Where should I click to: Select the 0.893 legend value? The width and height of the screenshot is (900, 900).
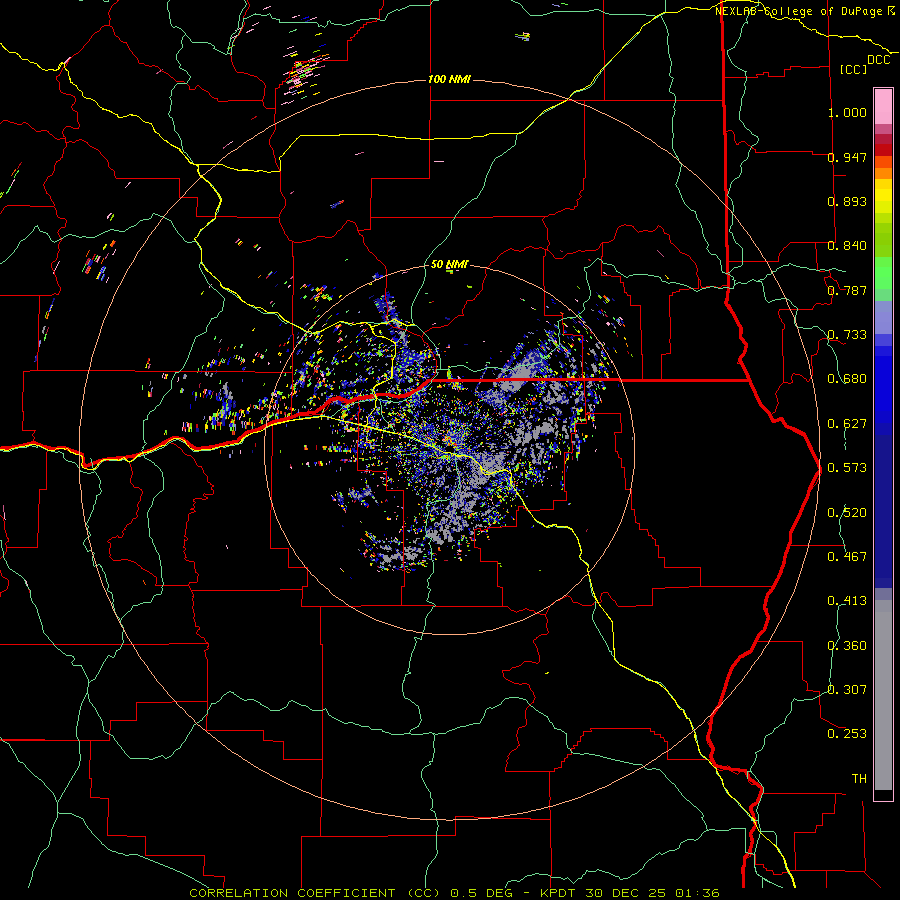tap(847, 201)
